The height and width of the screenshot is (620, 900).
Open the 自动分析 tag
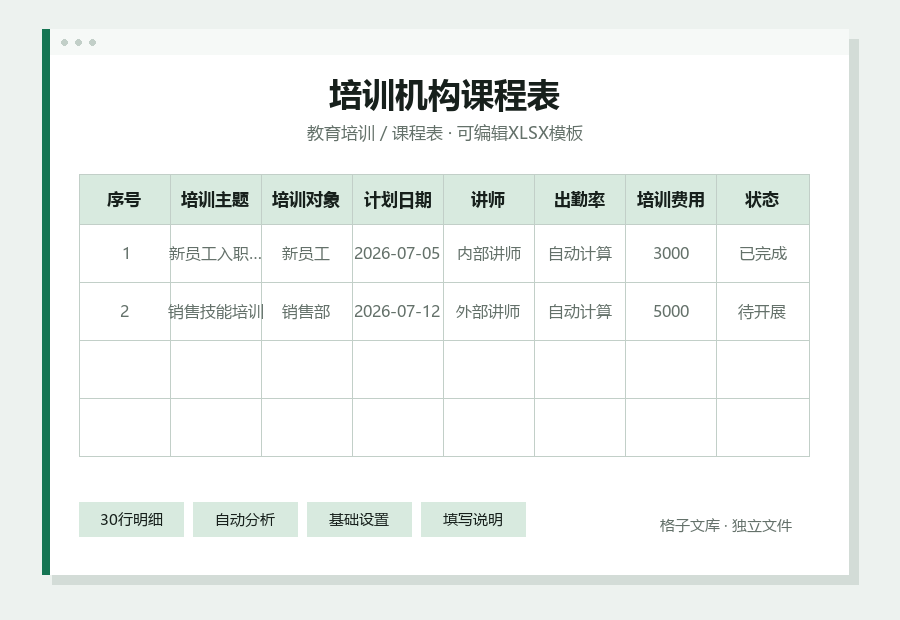point(245,520)
